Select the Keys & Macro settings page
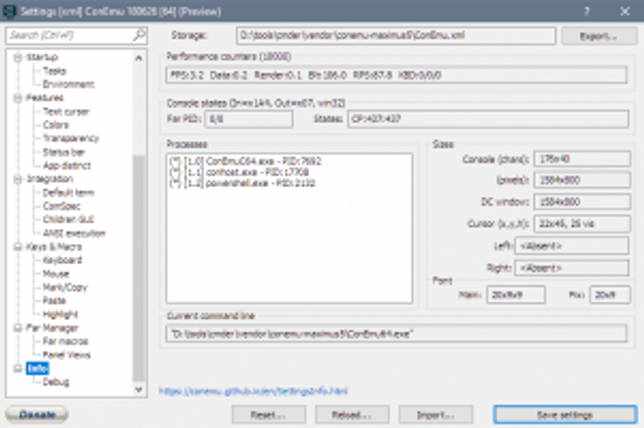The height and width of the screenshot is (428, 644). [x=54, y=247]
